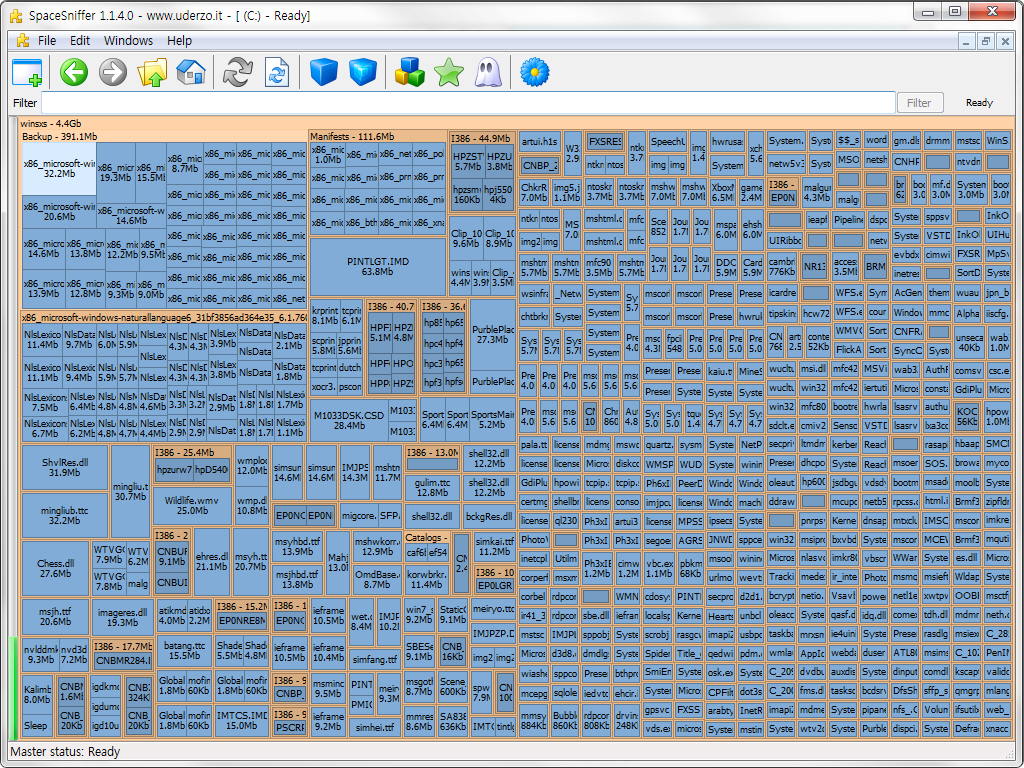Viewport: 1024px width, 768px height.
Task: Open a new view window
Action: (x=27, y=72)
